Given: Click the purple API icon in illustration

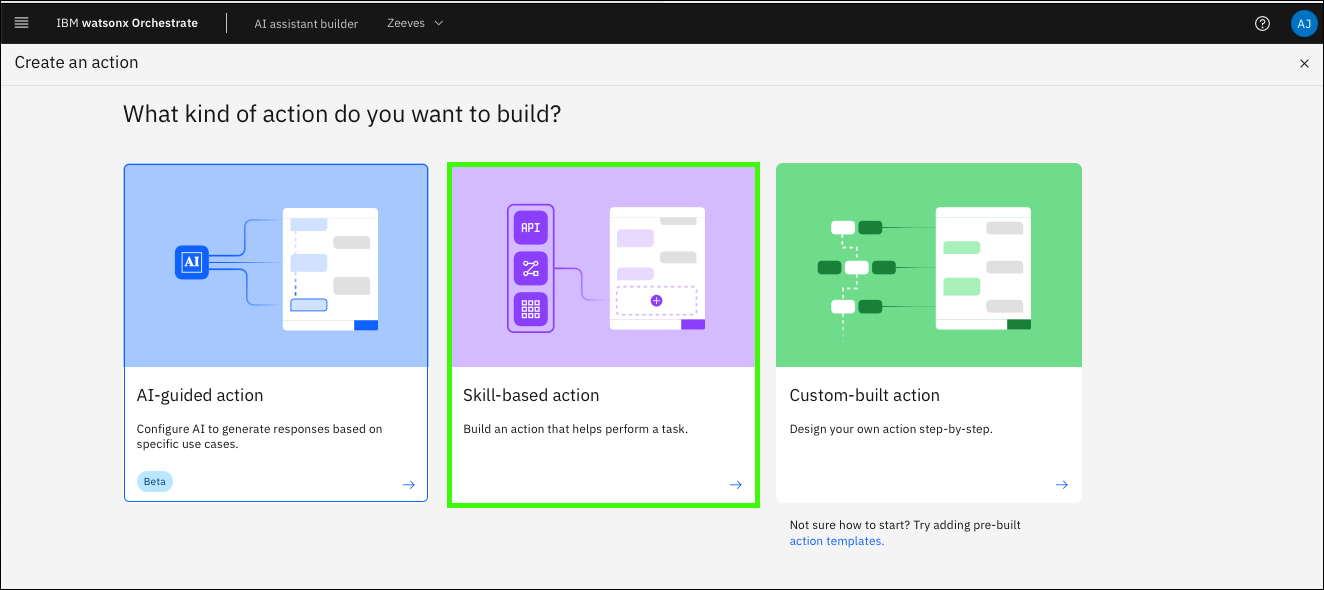Looking at the screenshot, I should pyautogui.click(x=530, y=227).
